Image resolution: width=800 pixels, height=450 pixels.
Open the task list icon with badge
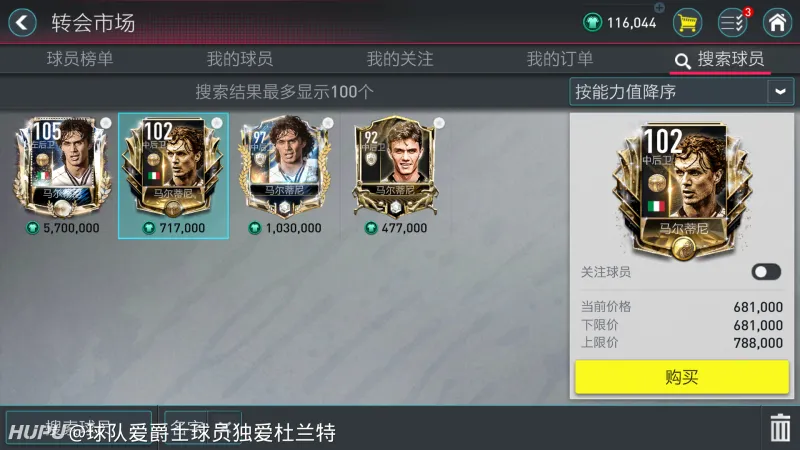click(733, 22)
